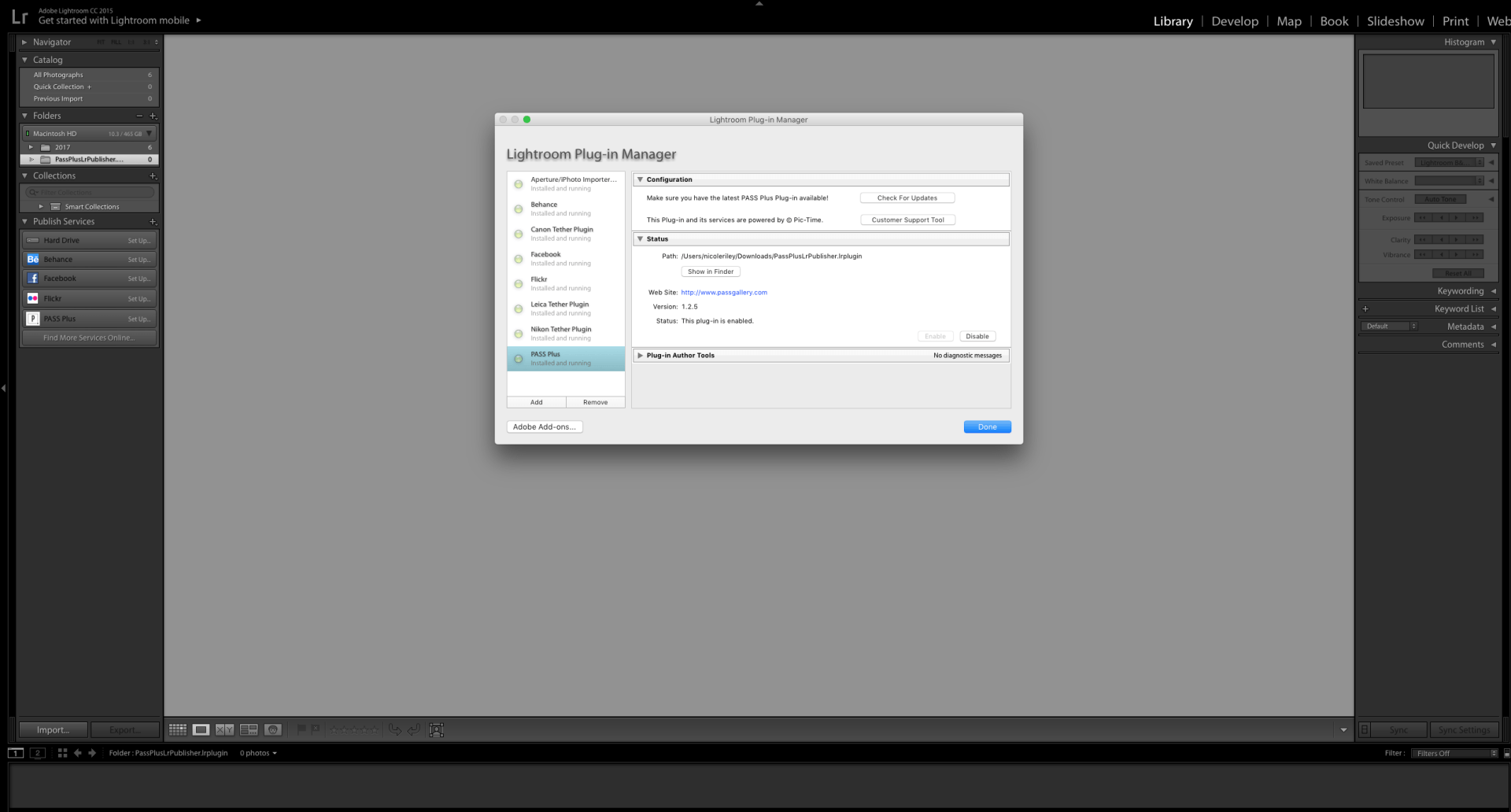The width and height of the screenshot is (1511, 812).
Task: Click the PASS Plus publish service icon
Action: coord(33,319)
